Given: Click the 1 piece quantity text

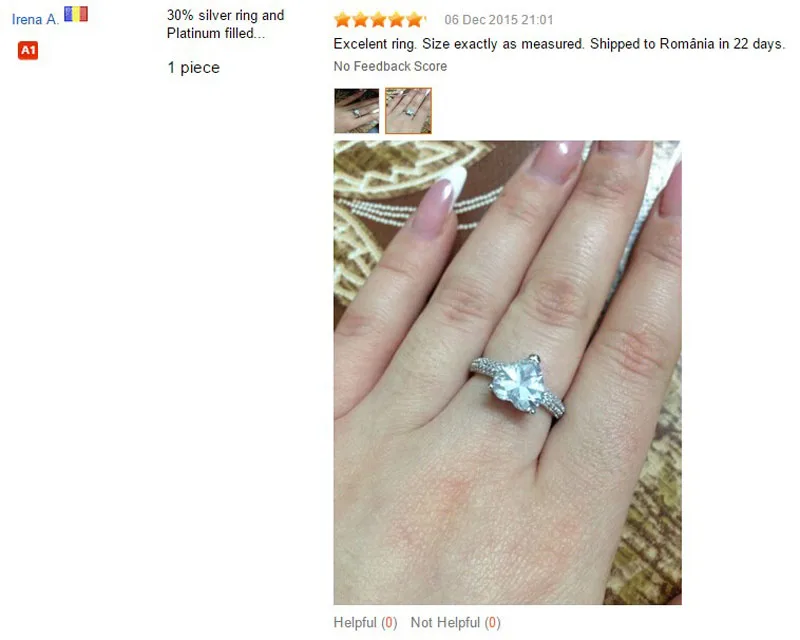Looking at the screenshot, I should tap(193, 67).
